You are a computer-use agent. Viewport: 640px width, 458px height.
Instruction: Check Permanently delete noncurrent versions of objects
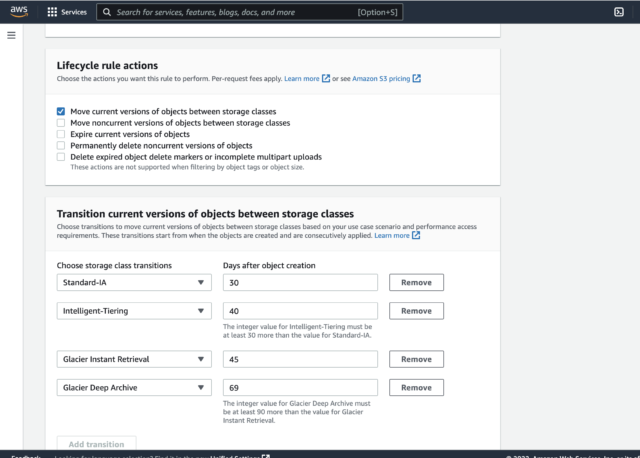[x=61, y=145]
